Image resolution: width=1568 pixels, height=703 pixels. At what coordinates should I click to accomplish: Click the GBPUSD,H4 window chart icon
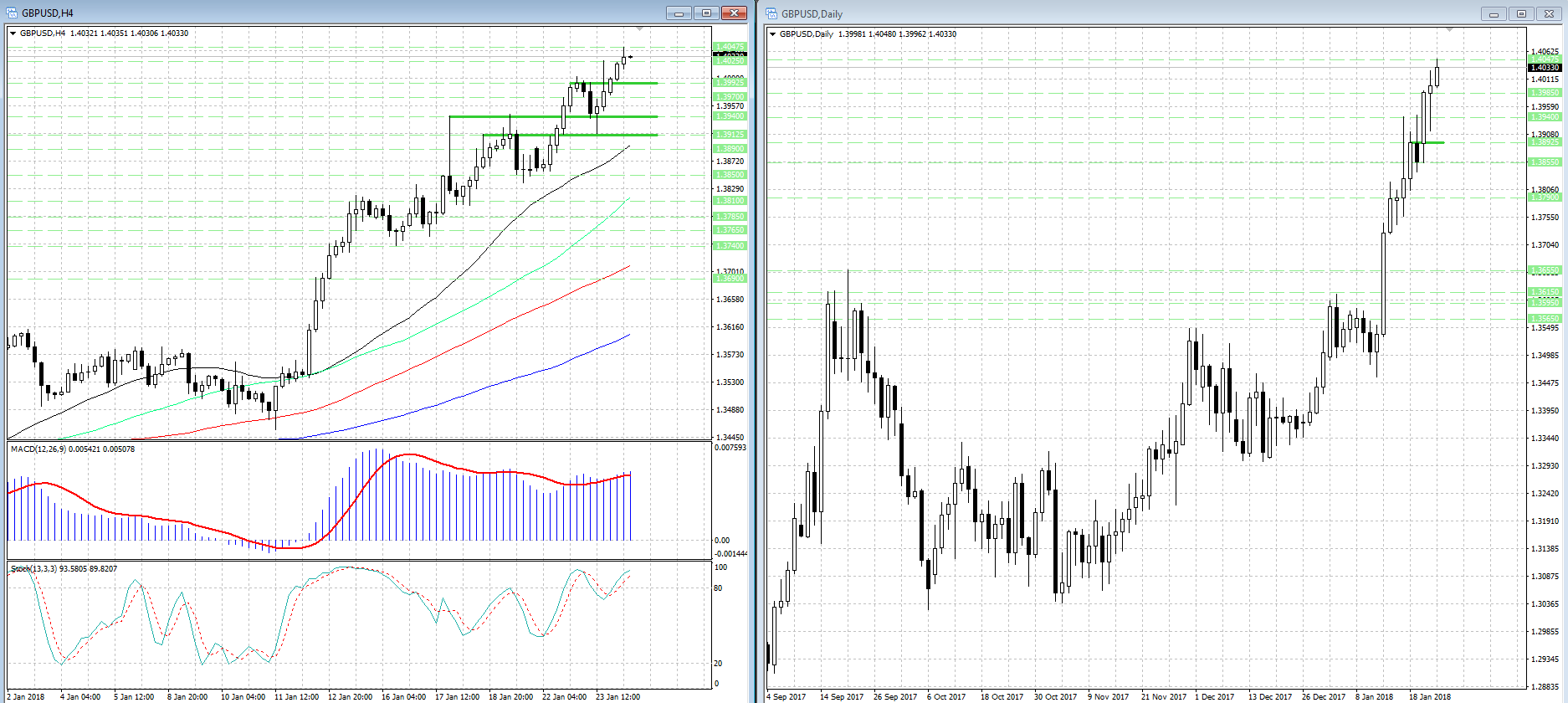[12, 13]
